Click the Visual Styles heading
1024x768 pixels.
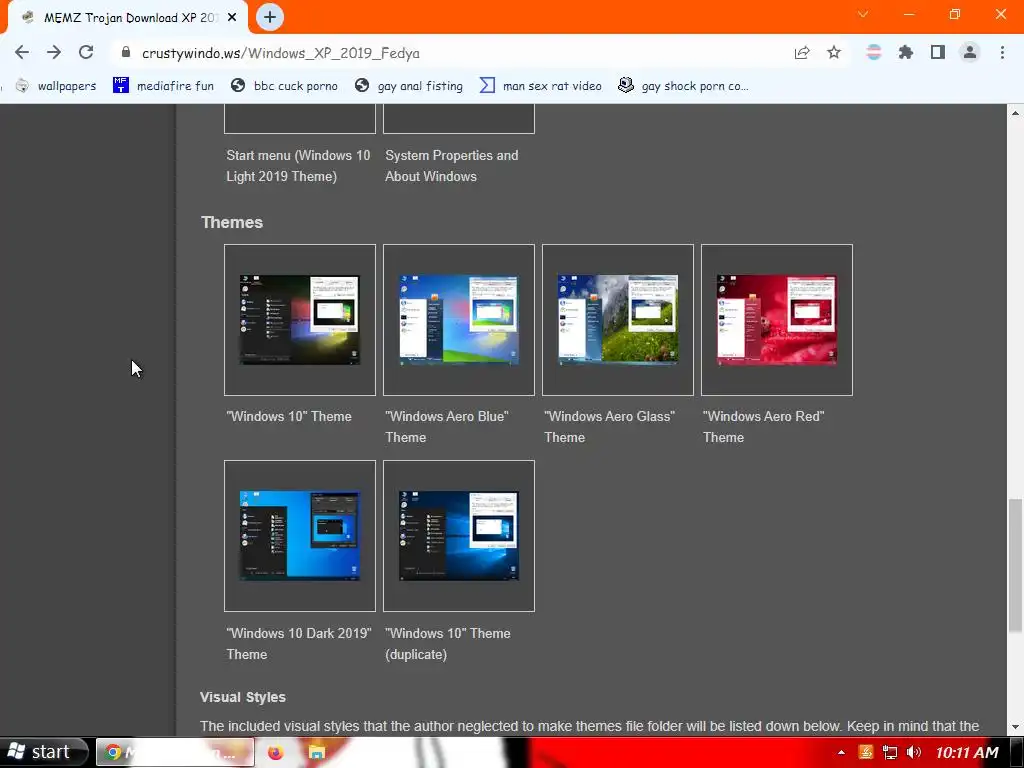[243, 697]
